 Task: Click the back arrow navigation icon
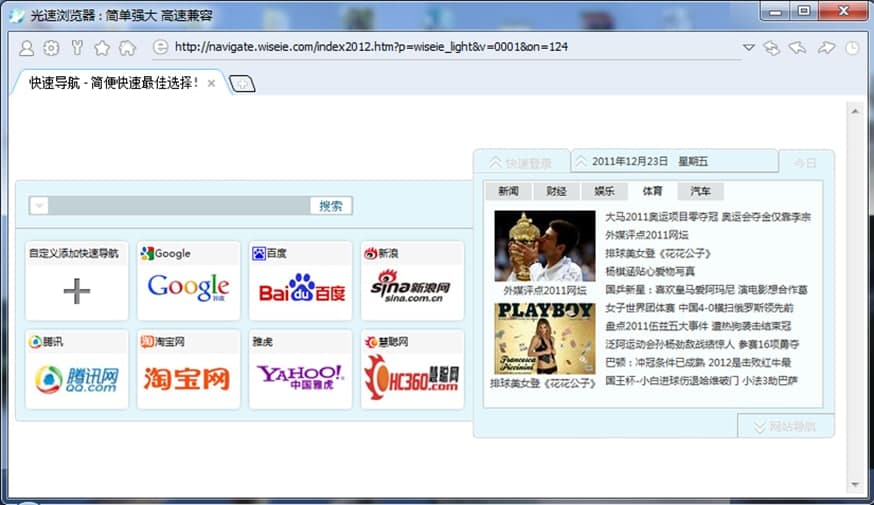(x=798, y=48)
